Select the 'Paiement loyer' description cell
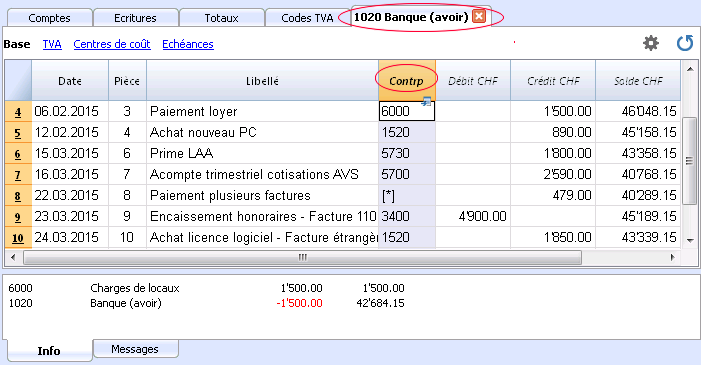The height and width of the screenshot is (365, 701). 262,111
